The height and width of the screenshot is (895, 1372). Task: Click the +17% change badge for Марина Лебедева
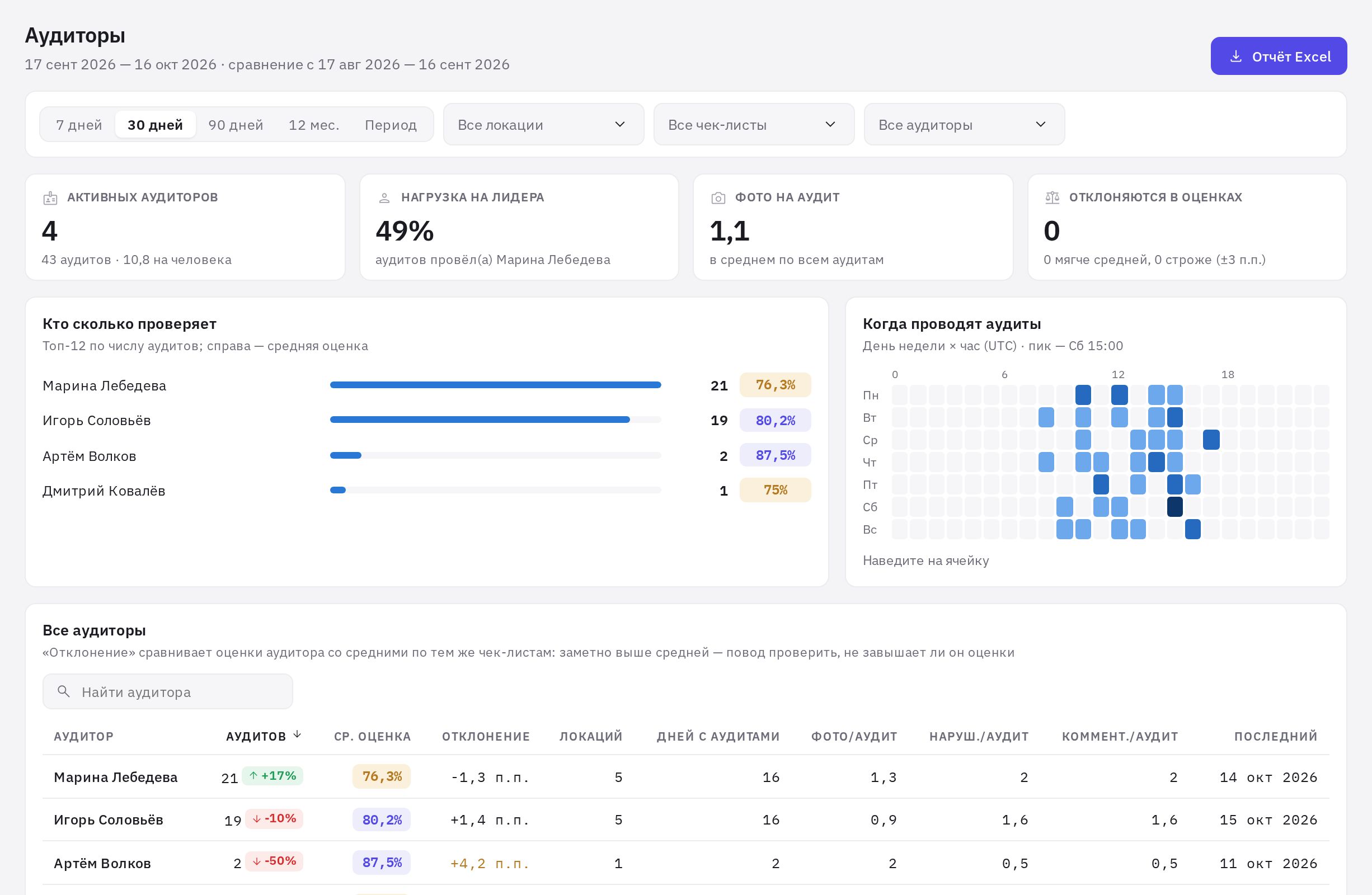[272, 776]
